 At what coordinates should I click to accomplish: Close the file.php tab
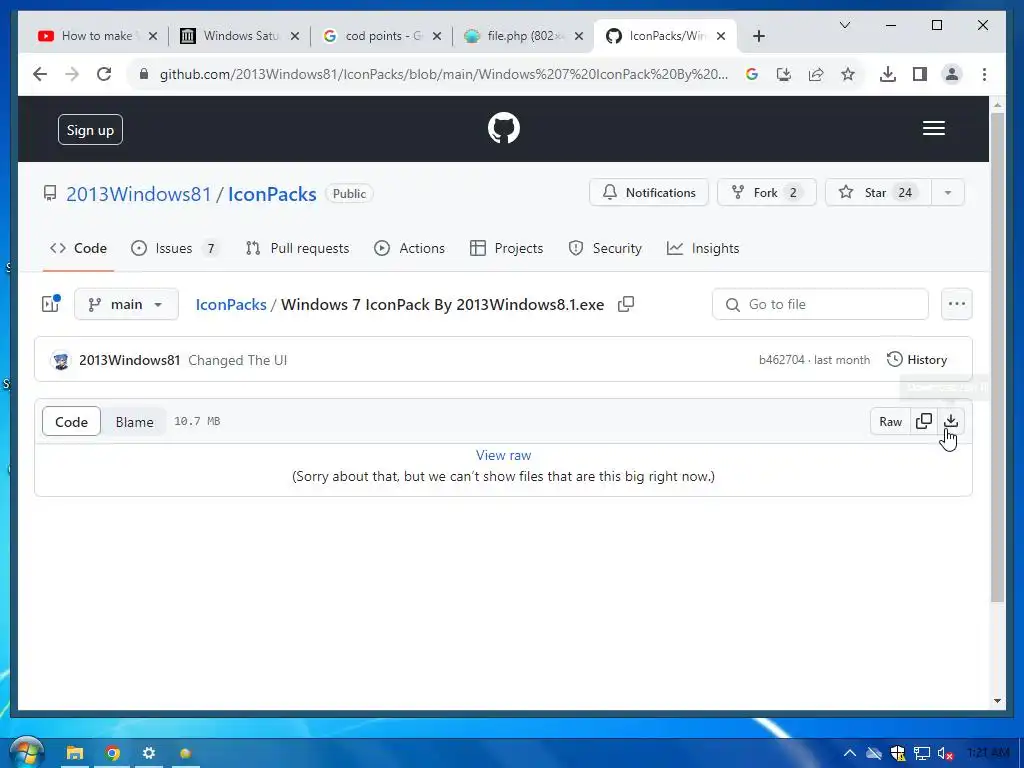pyautogui.click(x=579, y=36)
